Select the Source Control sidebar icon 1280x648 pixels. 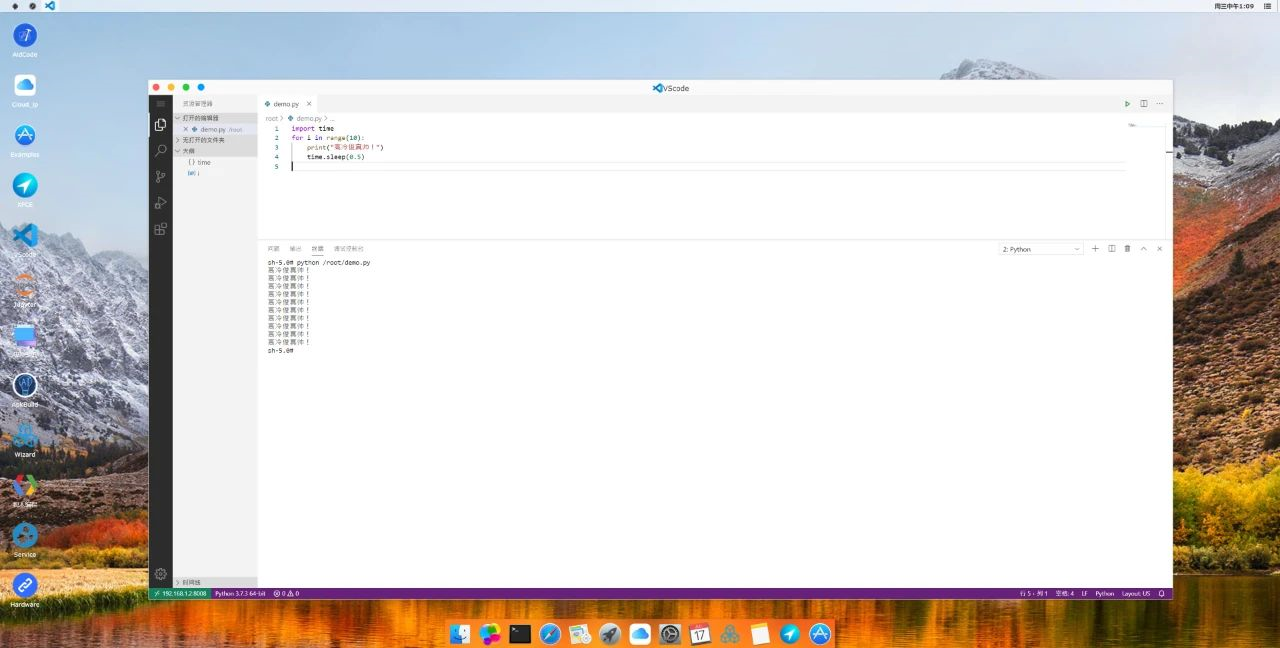coord(160,177)
